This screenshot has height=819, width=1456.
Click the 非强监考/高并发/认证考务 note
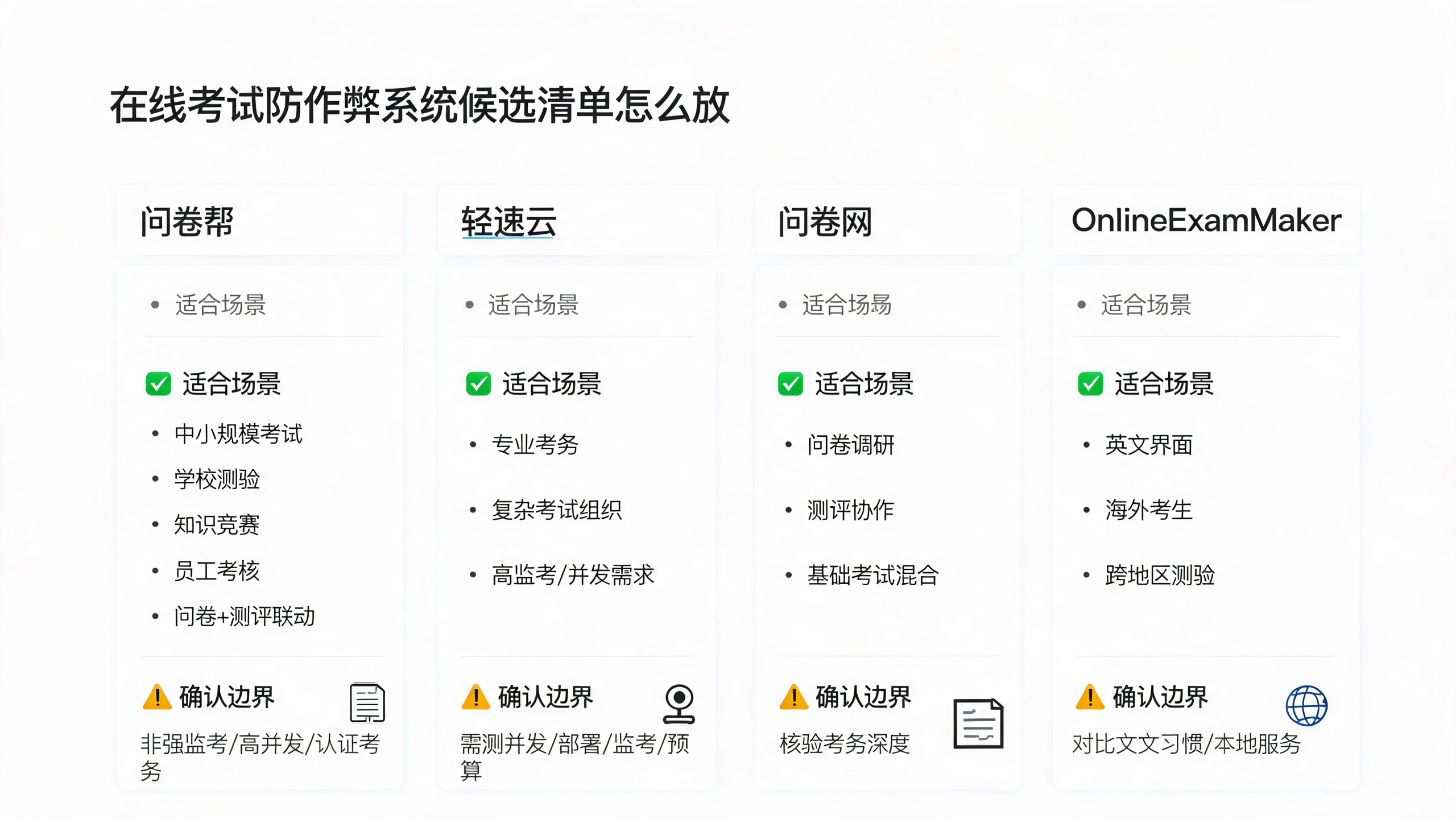(260, 757)
